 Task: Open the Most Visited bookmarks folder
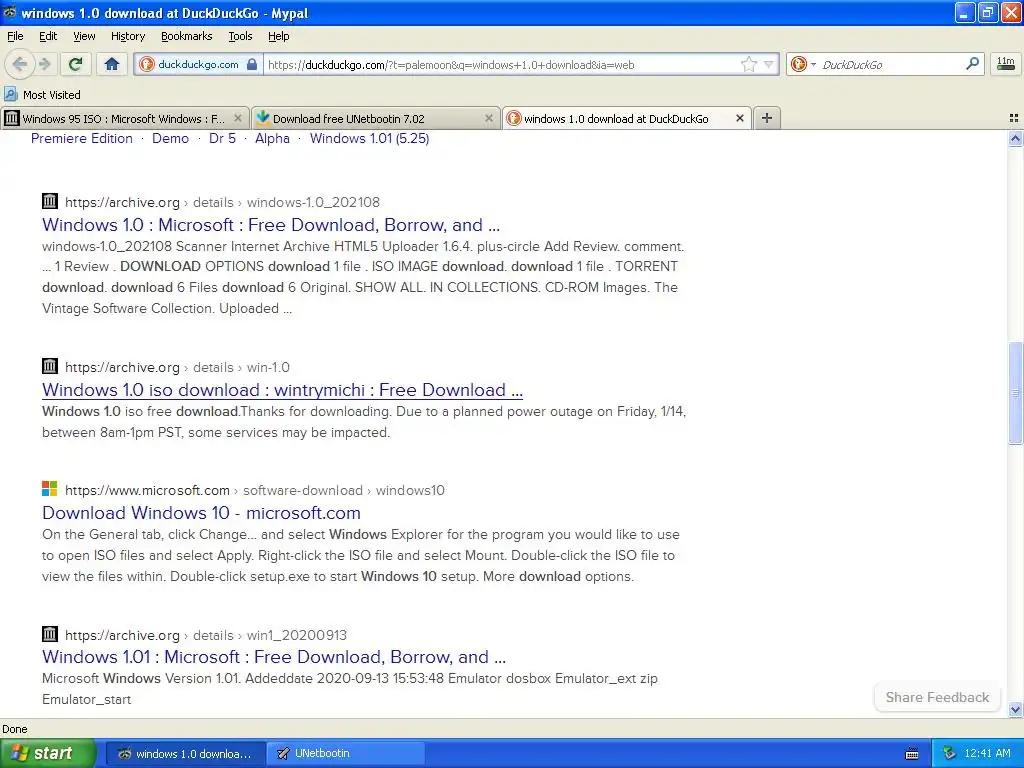click(42, 95)
